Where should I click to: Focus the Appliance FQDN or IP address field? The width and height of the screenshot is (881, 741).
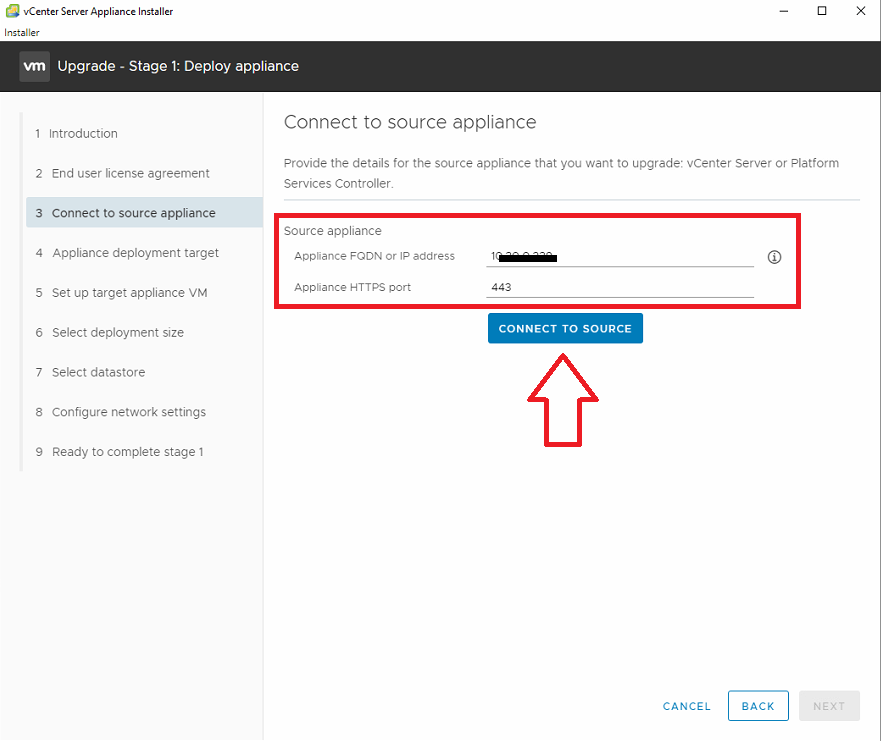pos(619,257)
